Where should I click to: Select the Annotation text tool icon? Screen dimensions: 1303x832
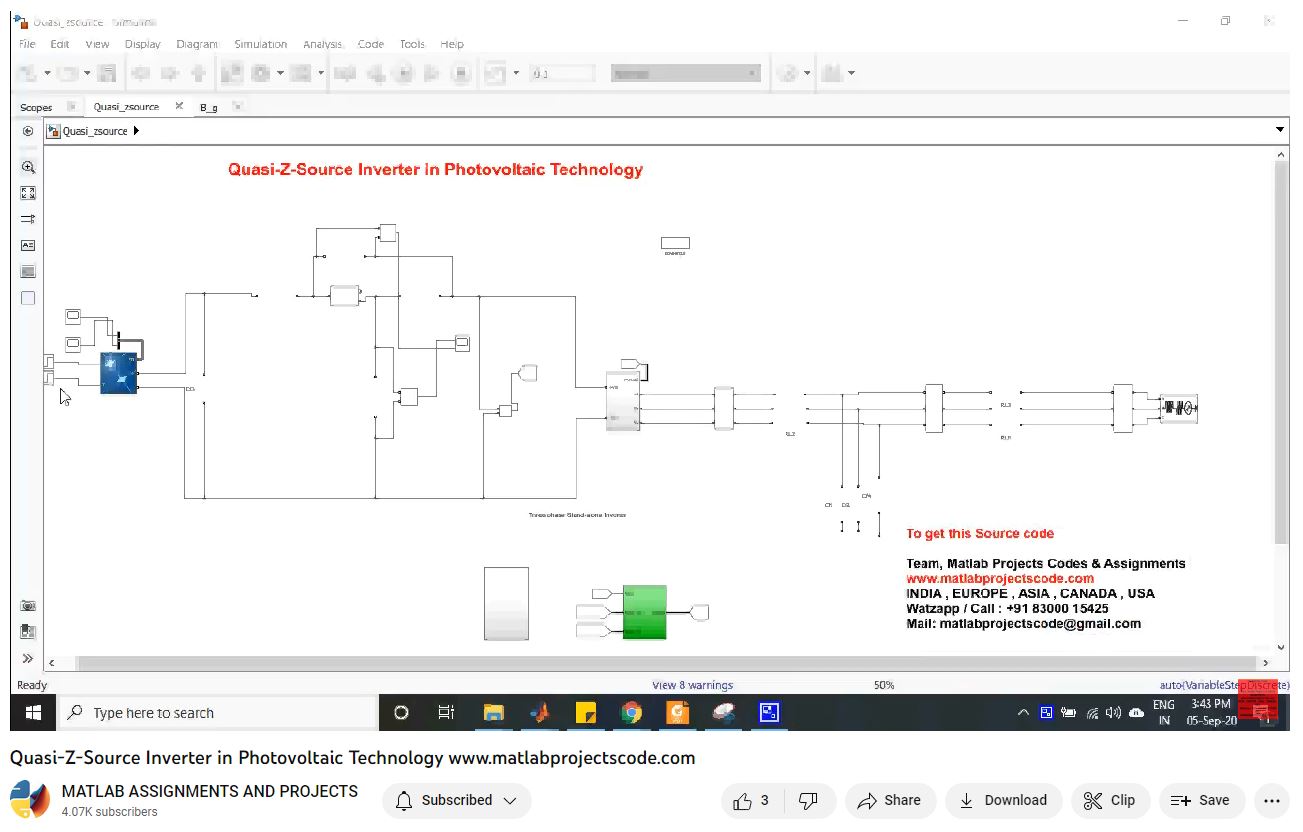[28, 245]
